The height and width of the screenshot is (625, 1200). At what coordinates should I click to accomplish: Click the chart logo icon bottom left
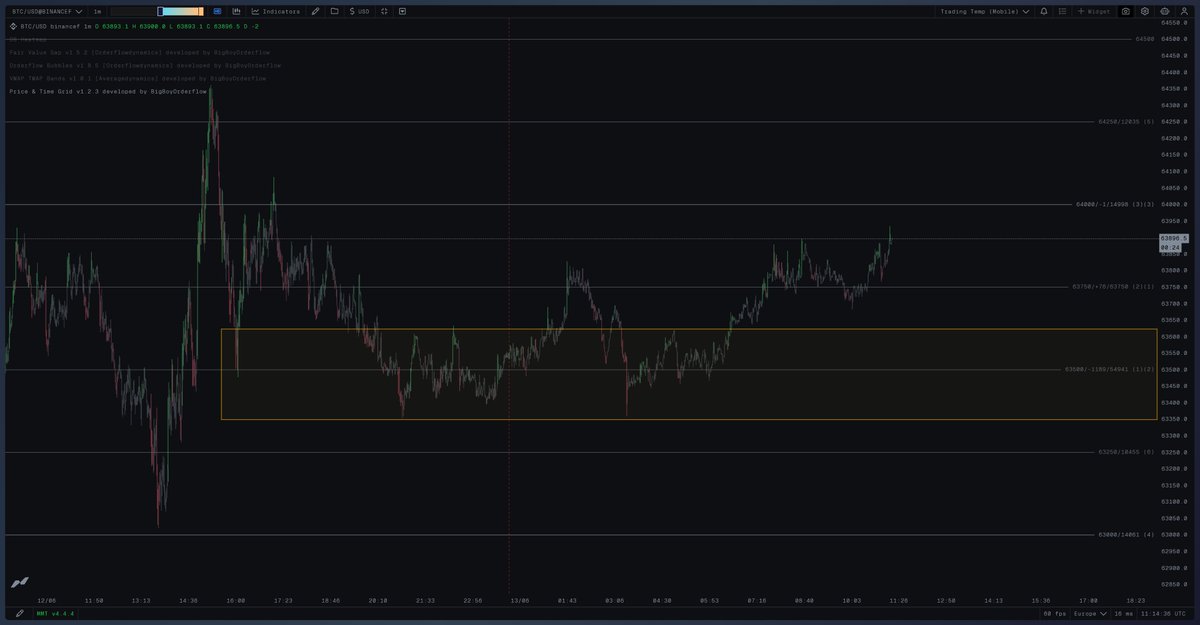pyautogui.click(x=19, y=582)
